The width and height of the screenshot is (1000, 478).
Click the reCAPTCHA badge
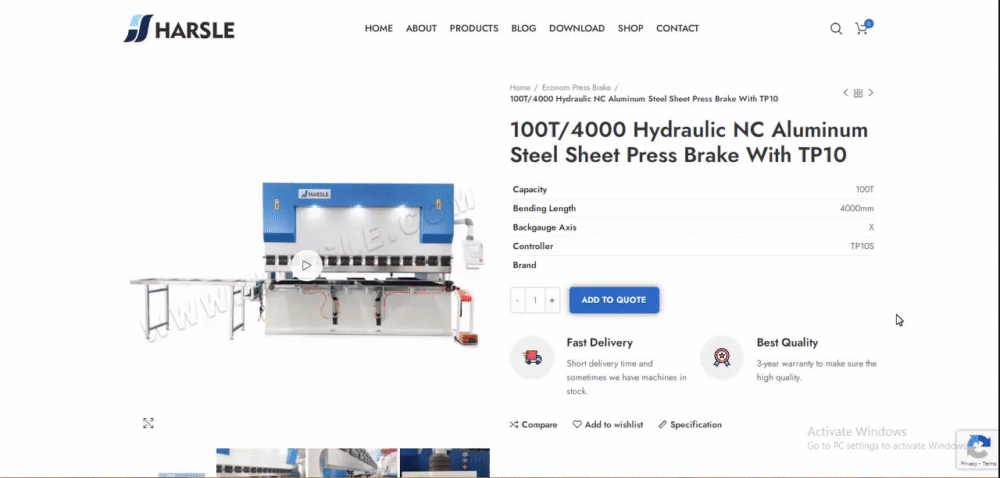coord(978,449)
